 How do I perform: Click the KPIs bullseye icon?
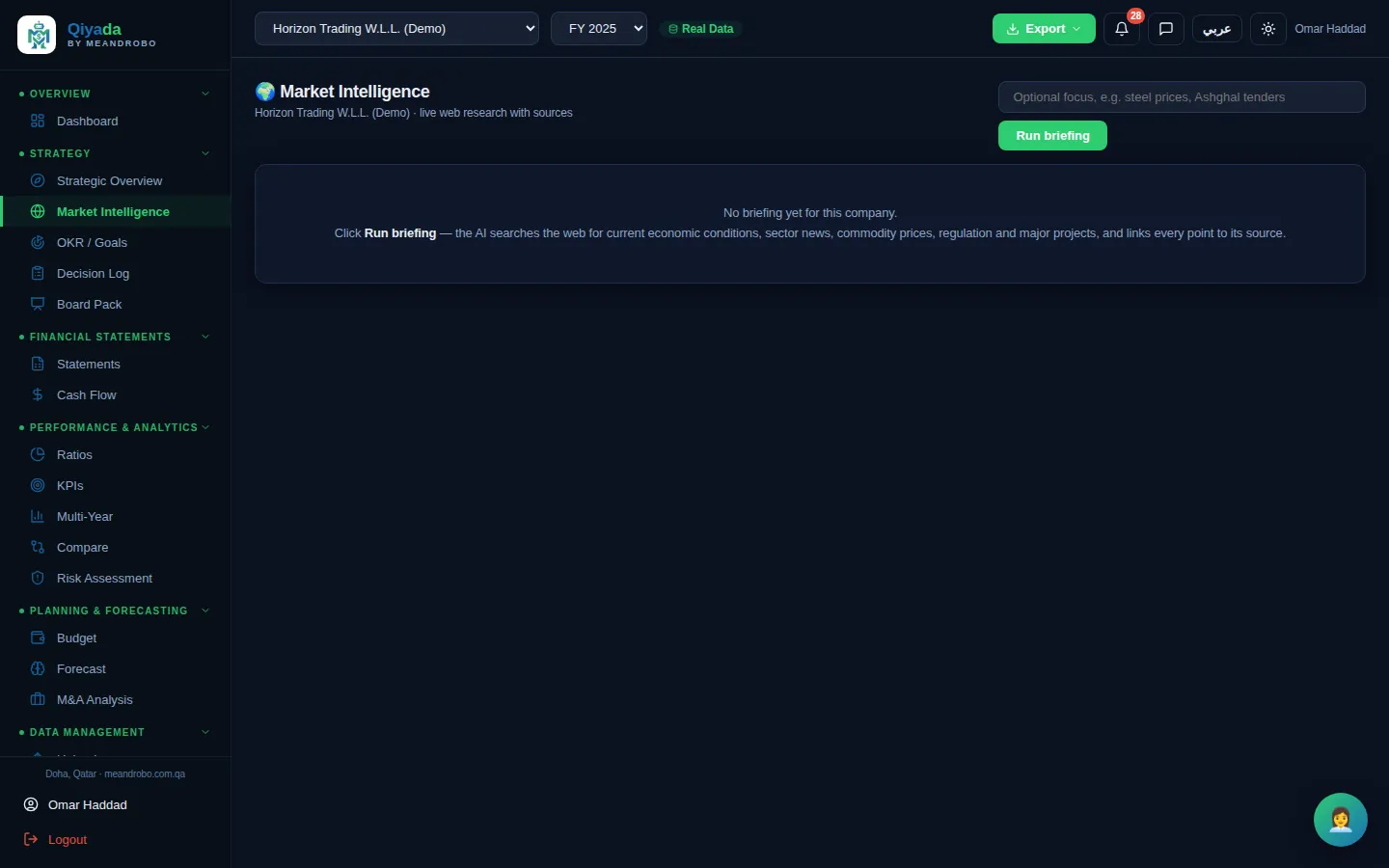tap(38, 485)
